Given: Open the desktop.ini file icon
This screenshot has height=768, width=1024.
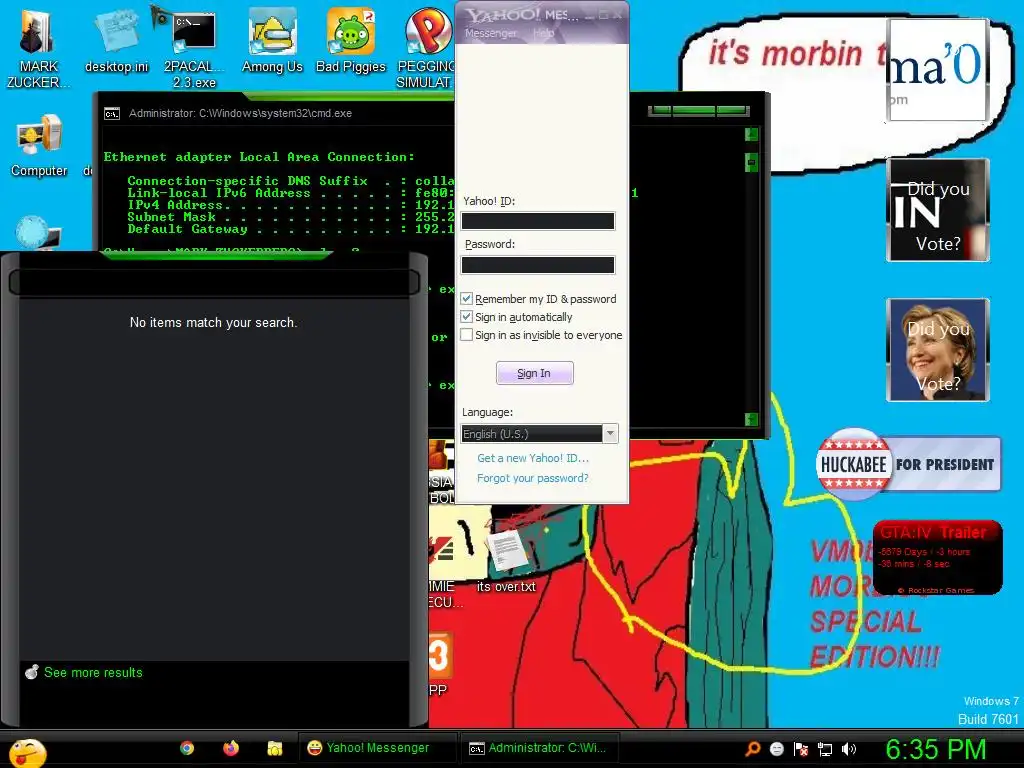Looking at the screenshot, I should coord(116,42).
